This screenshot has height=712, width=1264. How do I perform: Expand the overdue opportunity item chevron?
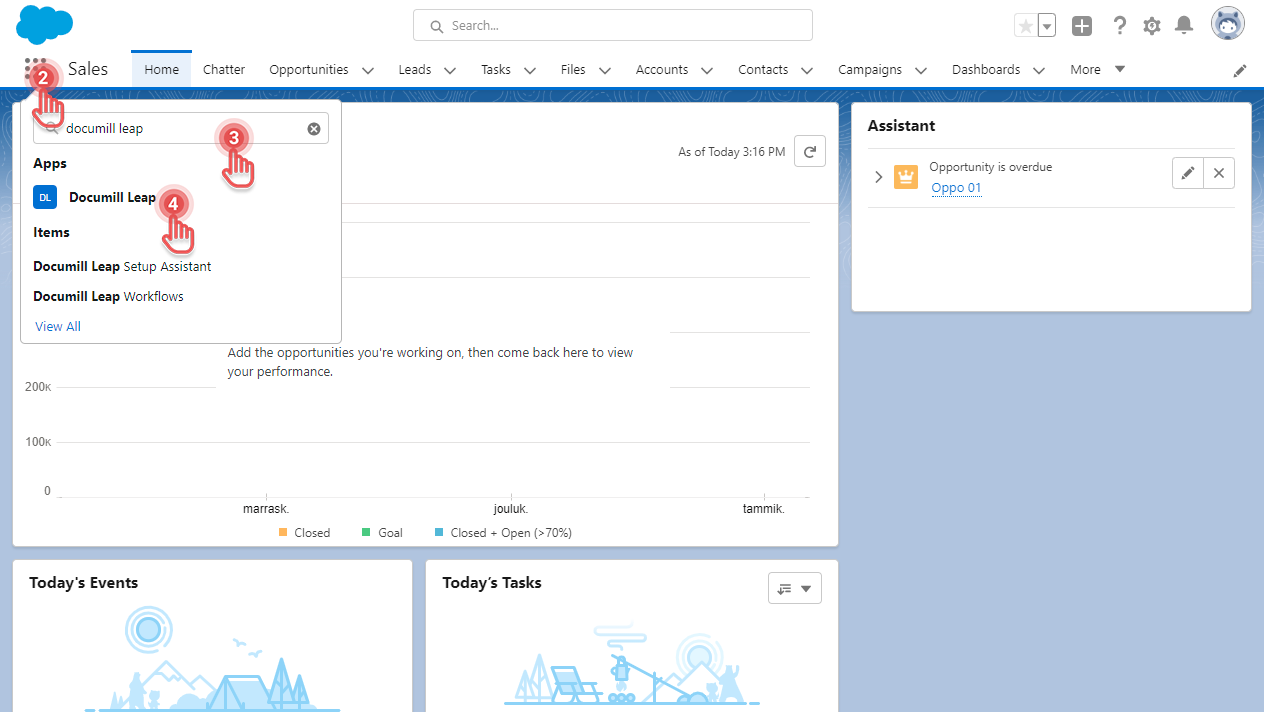tap(878, 177)
